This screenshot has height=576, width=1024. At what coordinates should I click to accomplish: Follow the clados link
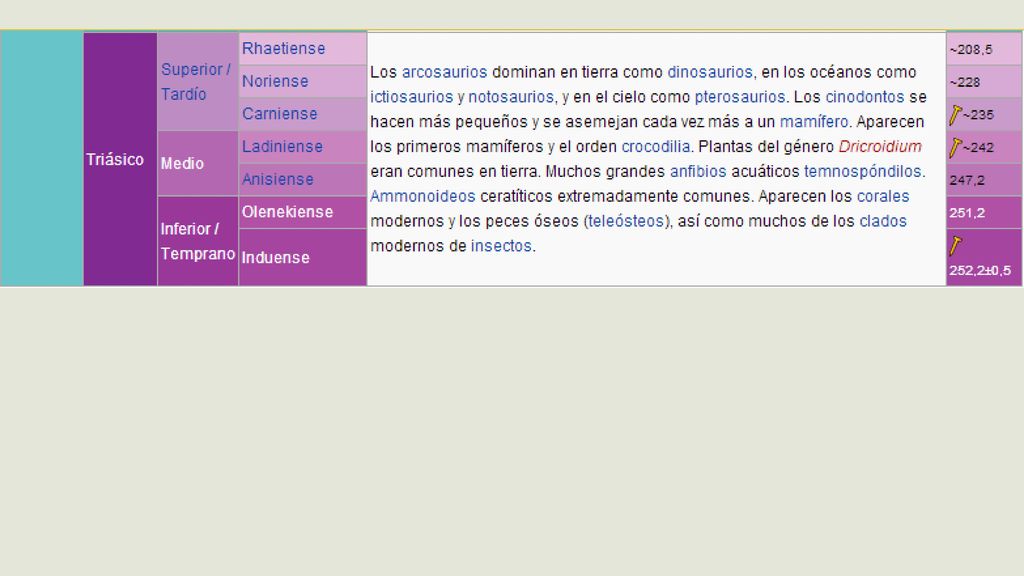pyautogui.click(x=883, y=221)
